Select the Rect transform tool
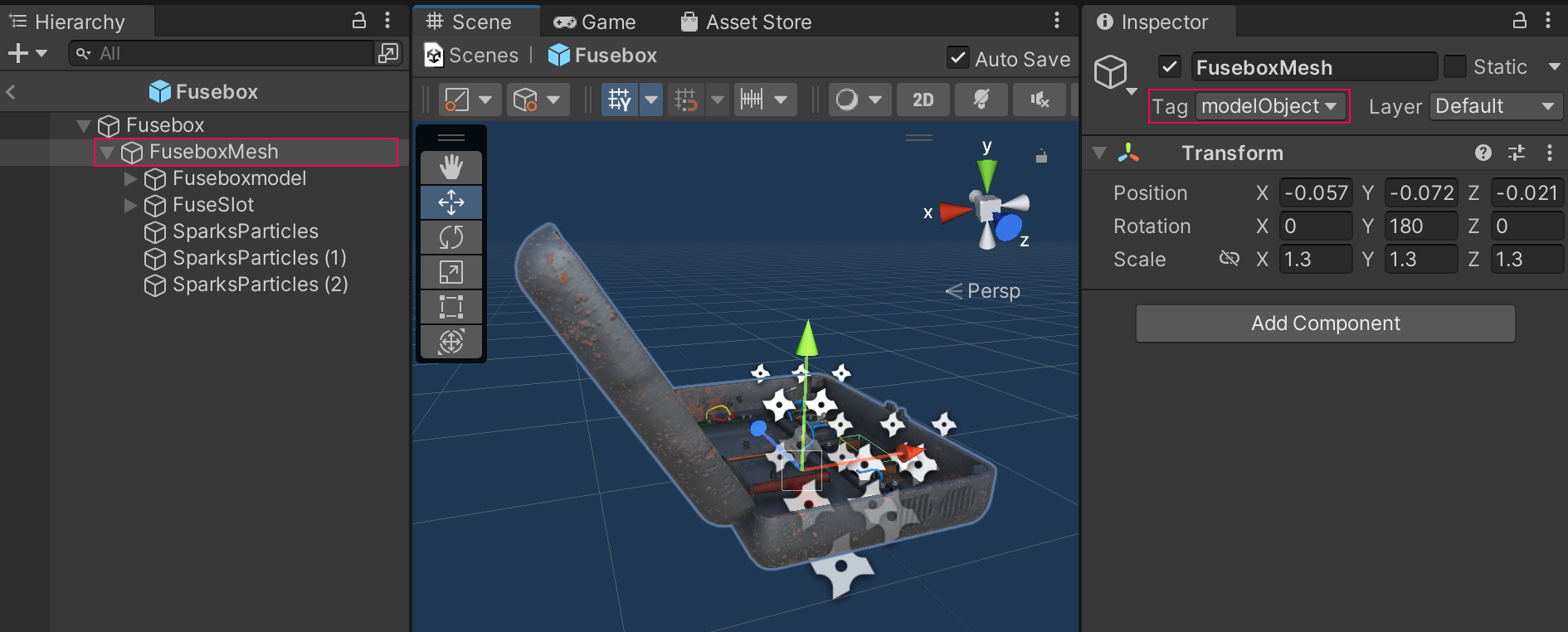The width and height of the screenshot is (1568, 632). pos(450,307)
